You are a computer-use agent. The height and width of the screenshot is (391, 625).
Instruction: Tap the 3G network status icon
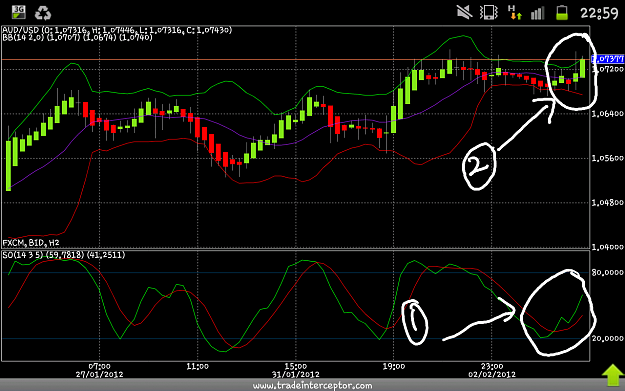point(18,12)
